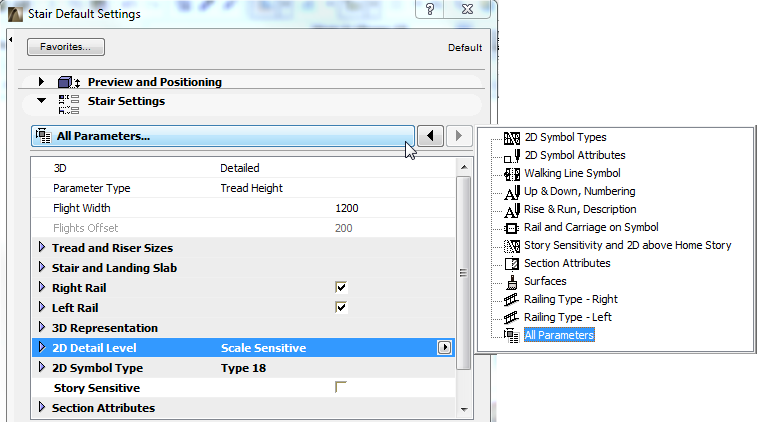Open the Favorites... button
Screen dimensions: 757x422
pos(66,47)
